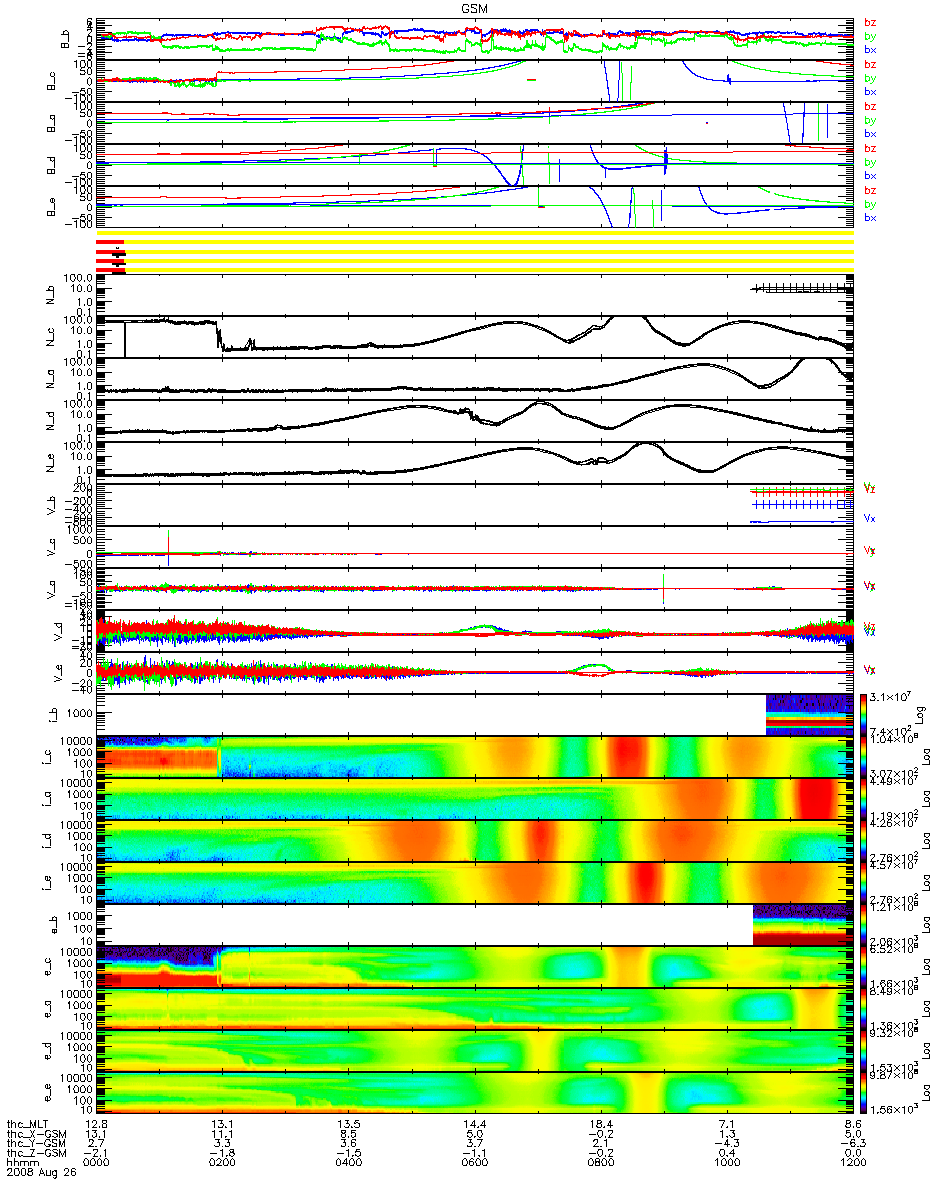The width and height of the screenshot is (930, 1200).
Task: Select the B_c magnetic field panel label
Action: (x=50, y=81)
